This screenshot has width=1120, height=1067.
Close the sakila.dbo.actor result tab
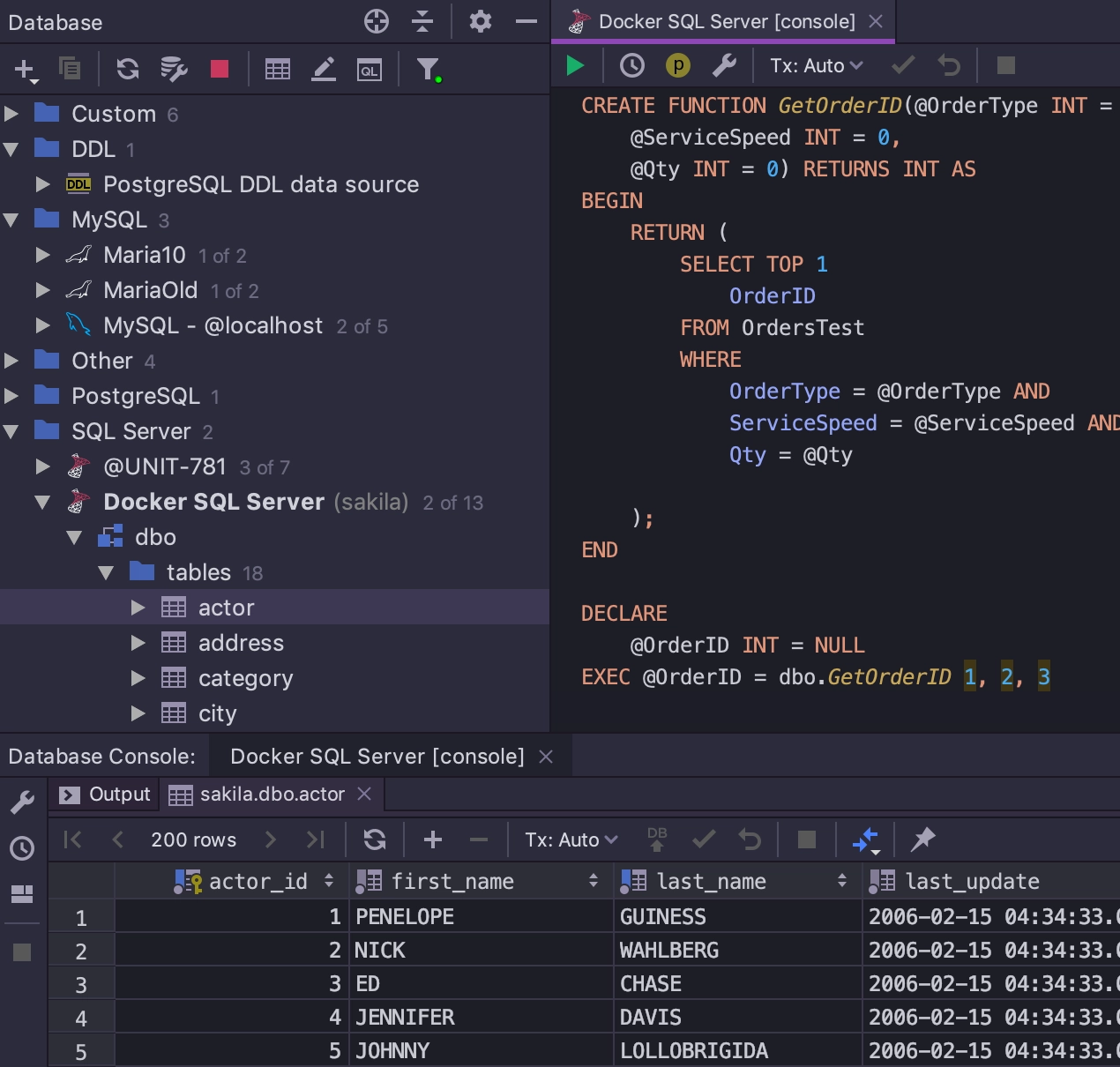(x=364, y=794)
